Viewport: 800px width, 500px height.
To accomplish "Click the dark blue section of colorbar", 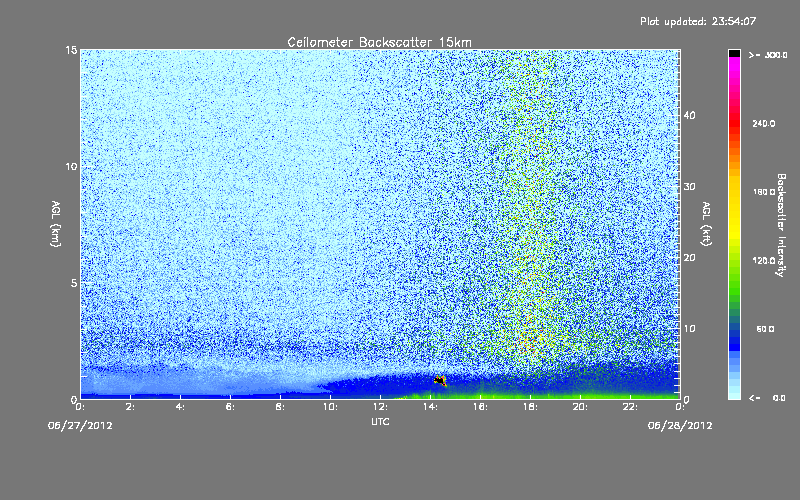I will pyautogui.click(x=734, y=339).
